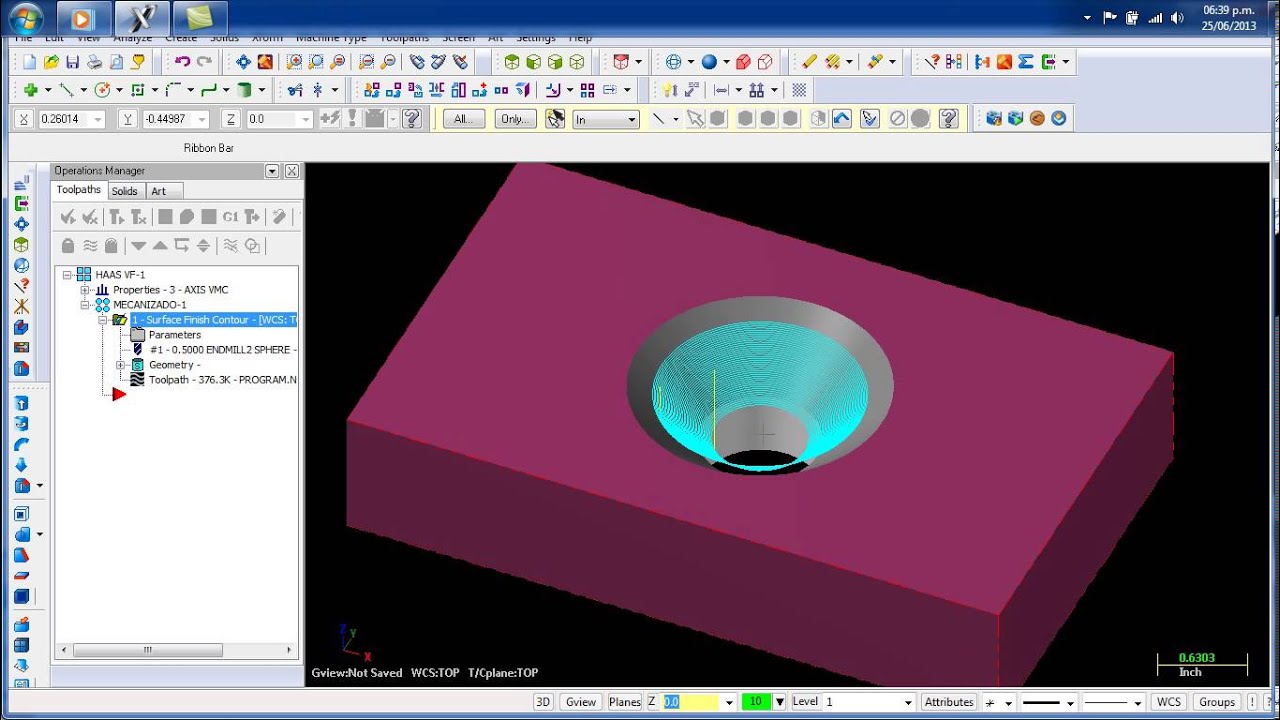This screenshot has width=1280, height=720.
Task: Open the Level dropdown in status bar
Action: 907,702
